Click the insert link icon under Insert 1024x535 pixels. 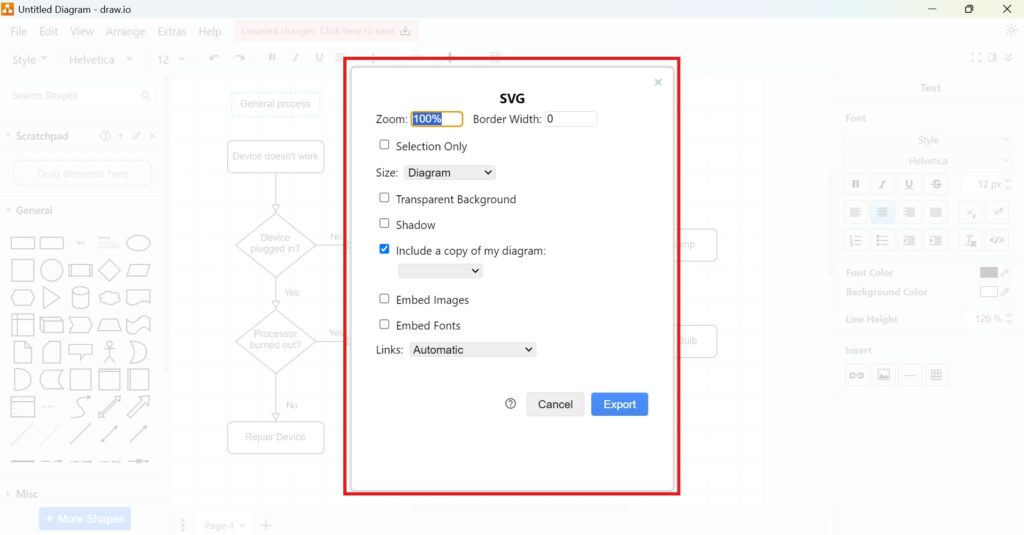pyautogui.click(x=856, y=375)
